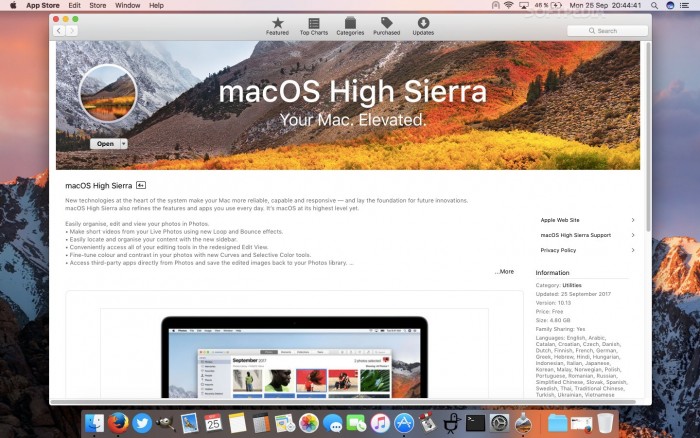Image resolution: width=700 pixels, height=438 pixels.
Task: Click the App Store search field
Action: (607, 31)
